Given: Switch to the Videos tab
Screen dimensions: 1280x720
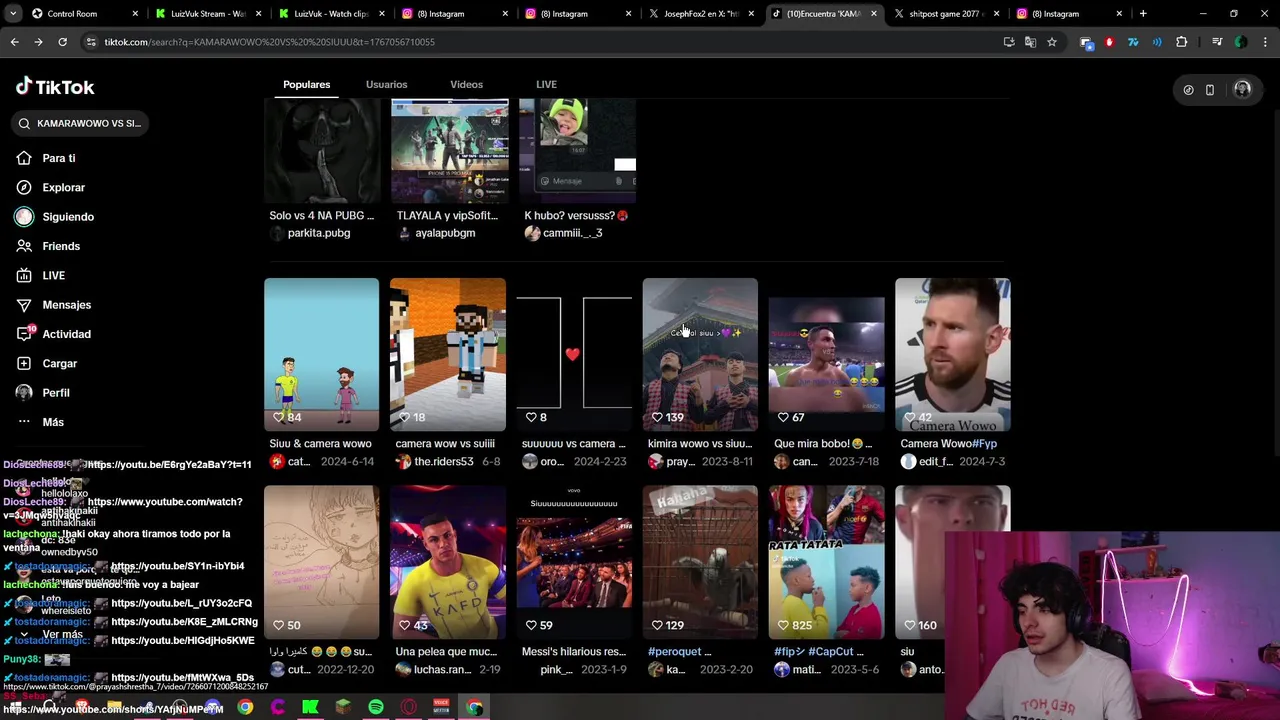Looking at the screenshot, I should click(466, 85).
